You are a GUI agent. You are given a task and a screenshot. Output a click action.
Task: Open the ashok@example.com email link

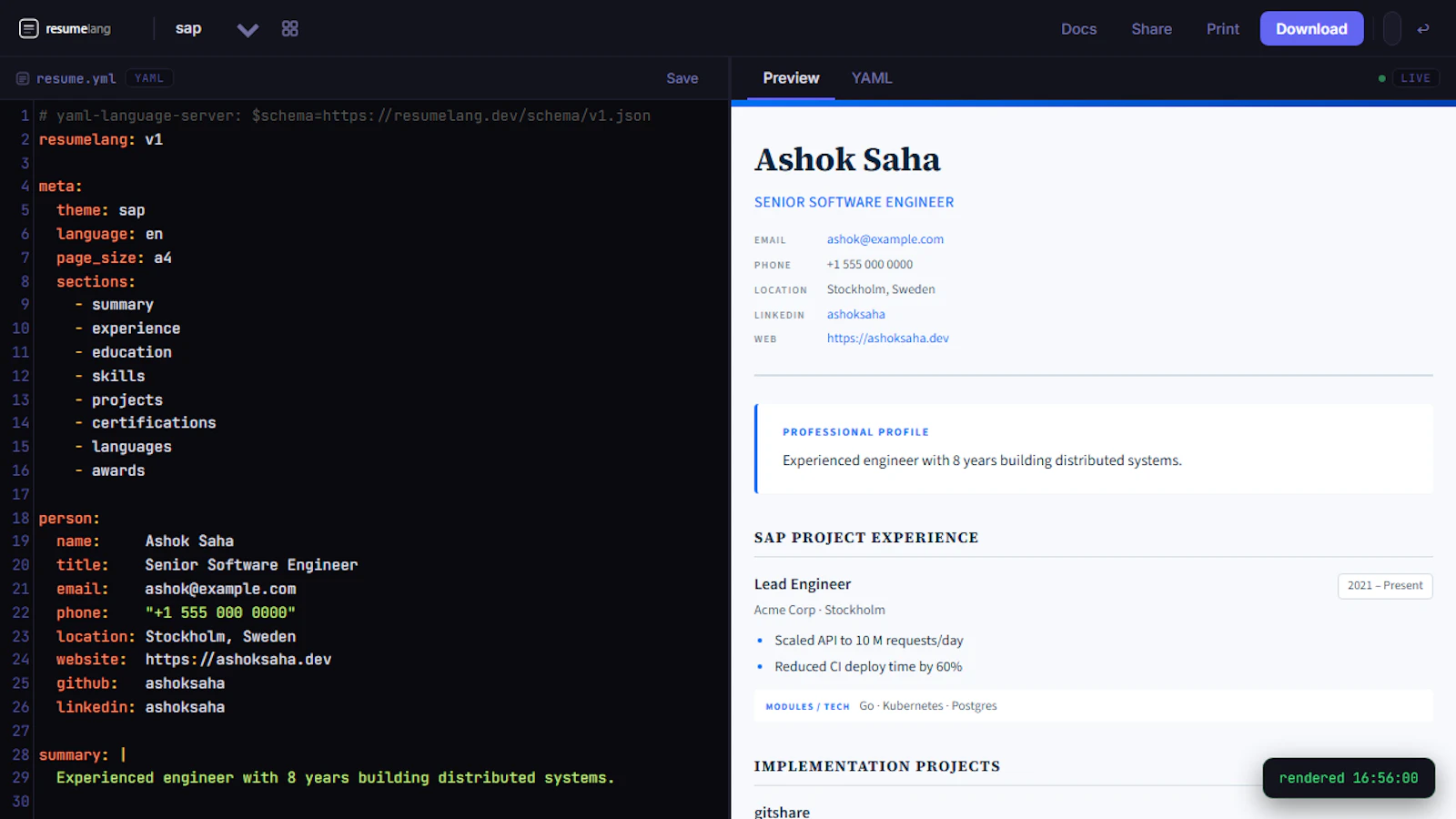(885, 239)
